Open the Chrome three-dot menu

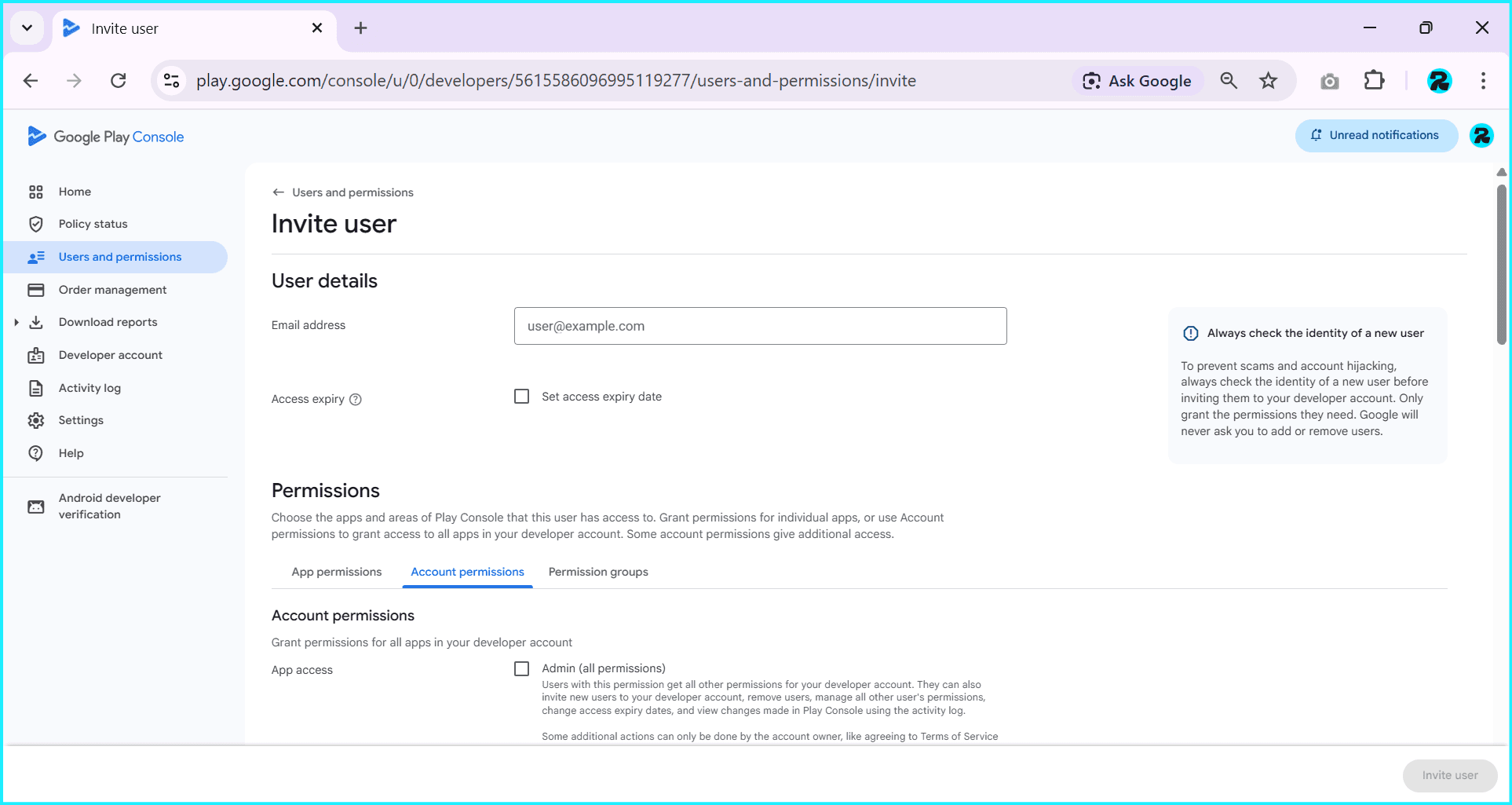click(x=1483, y=80)
